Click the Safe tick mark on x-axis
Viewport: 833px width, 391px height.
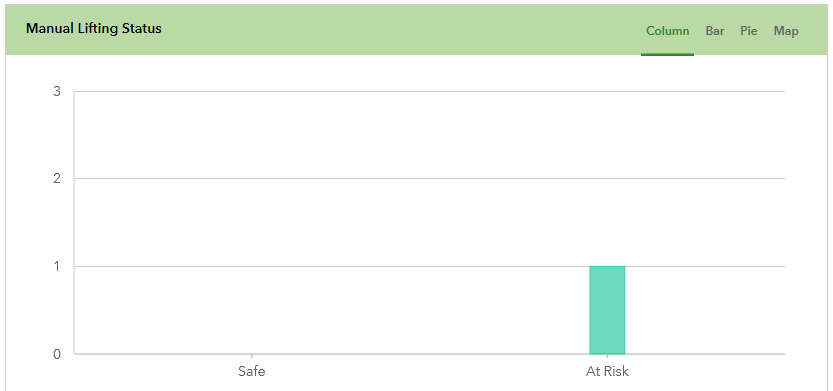pos(251,356)
